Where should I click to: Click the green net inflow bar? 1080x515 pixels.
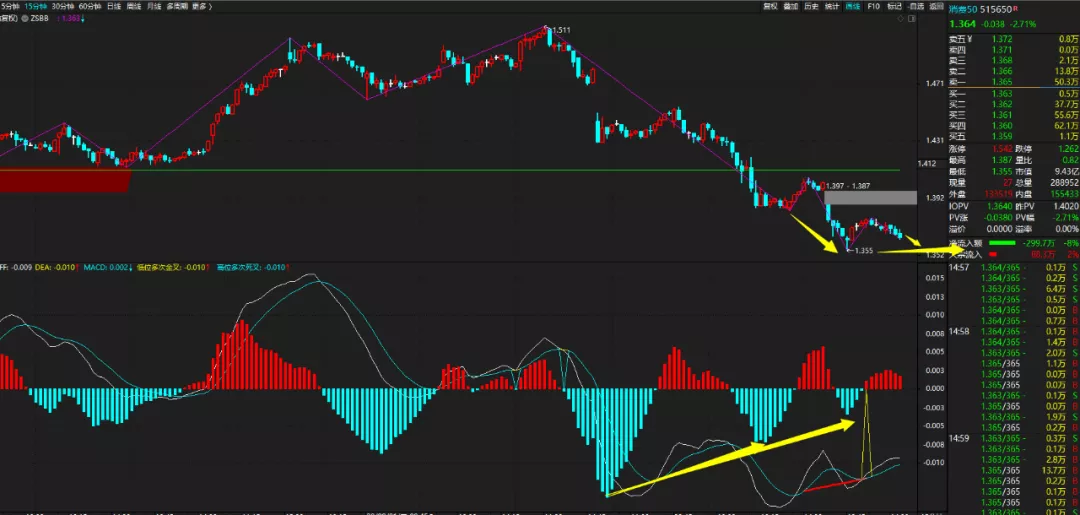[x=1002, y=243]
